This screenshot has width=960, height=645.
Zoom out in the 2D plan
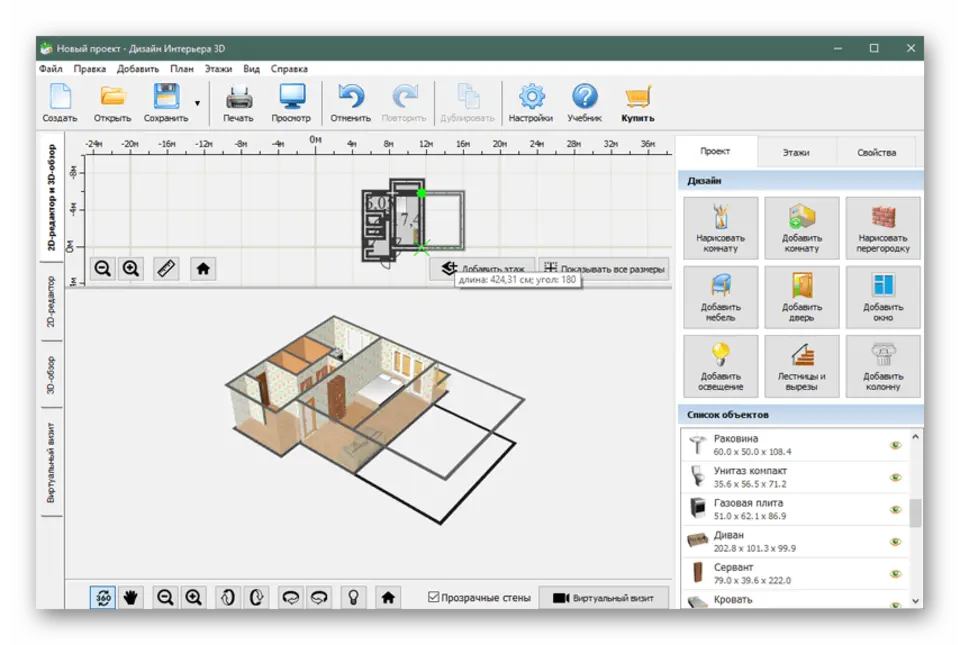[102, 268]
